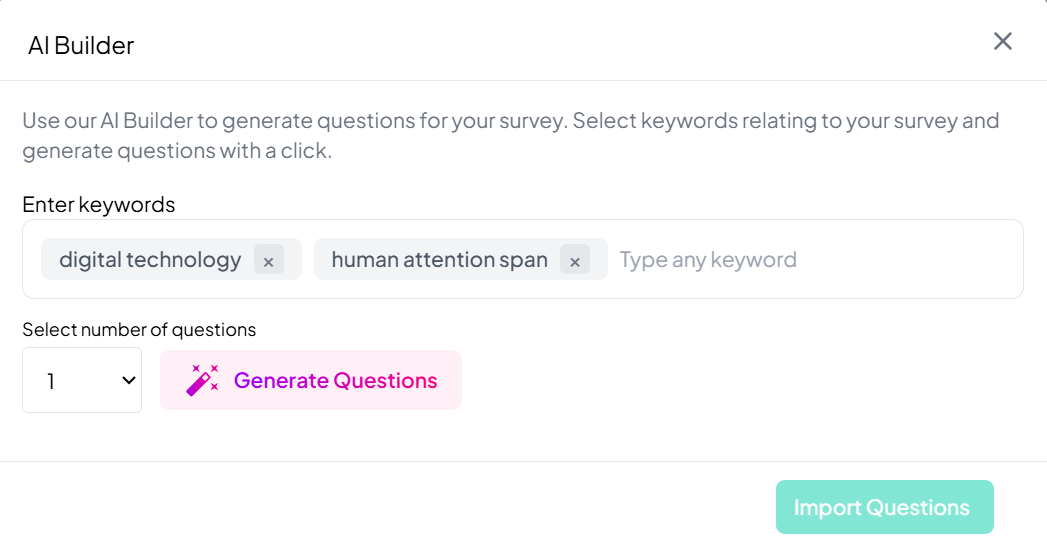Click the Import Questions button
The image size is (1047, 545).
tap(884, 507)
